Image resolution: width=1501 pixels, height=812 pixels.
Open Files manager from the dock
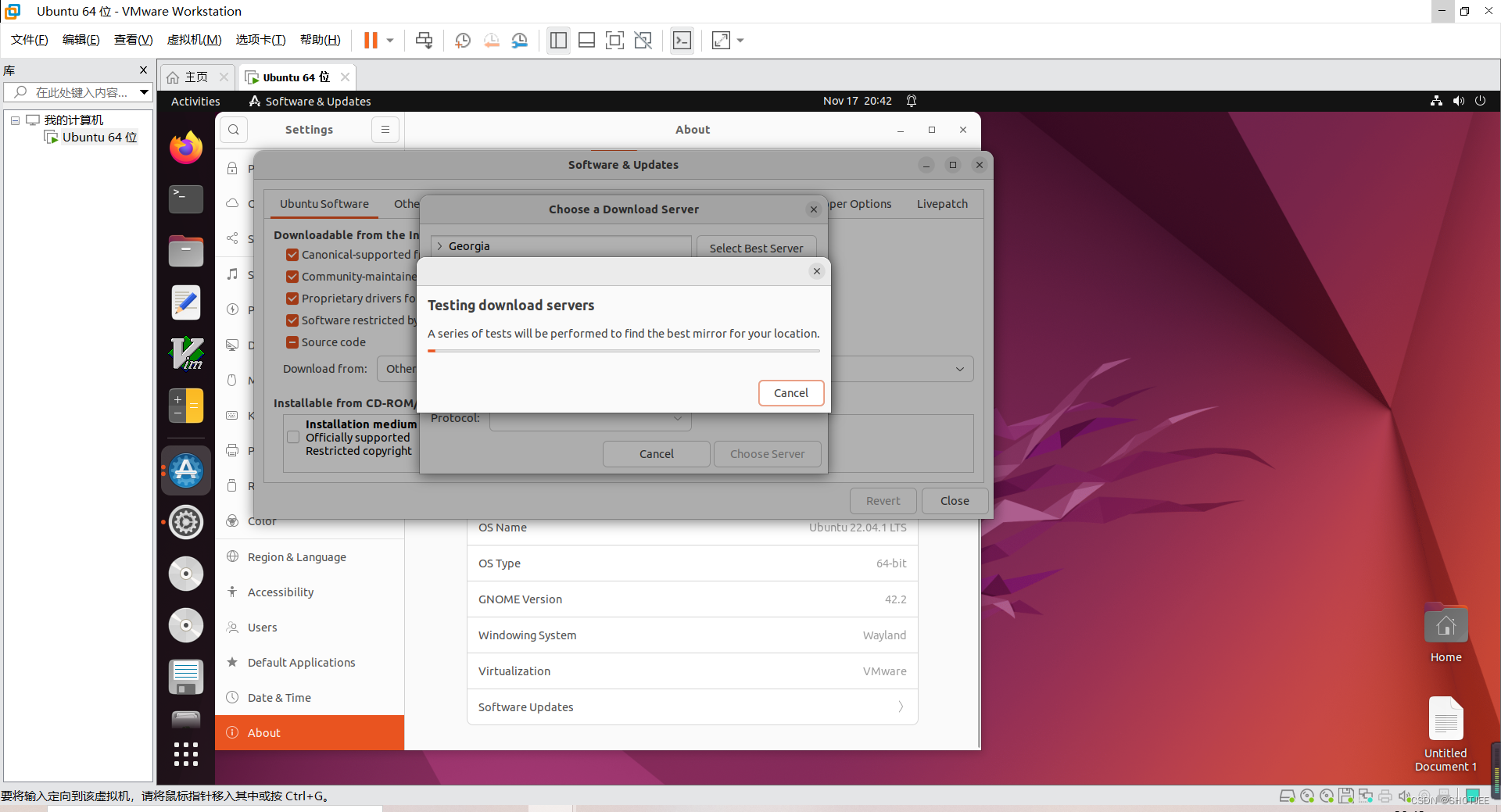coord(186,251)
